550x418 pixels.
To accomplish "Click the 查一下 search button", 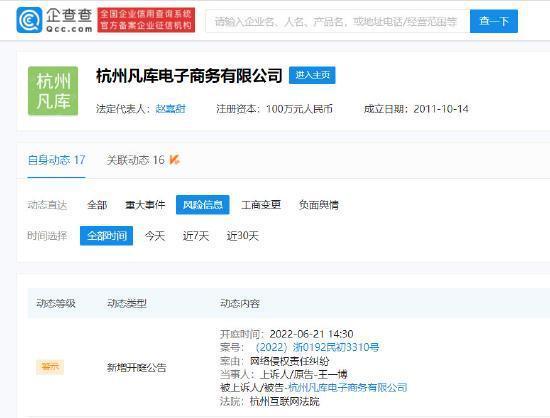I will pos(494,21).
